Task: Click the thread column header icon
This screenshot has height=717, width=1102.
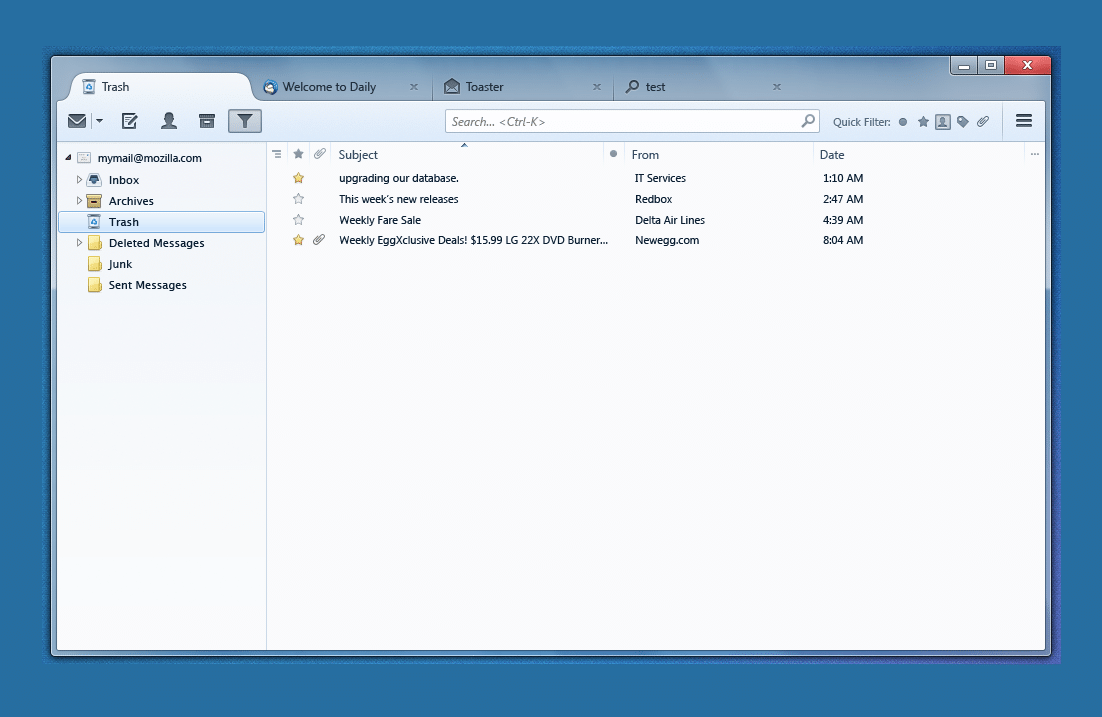Action: (x=277, y=155)
